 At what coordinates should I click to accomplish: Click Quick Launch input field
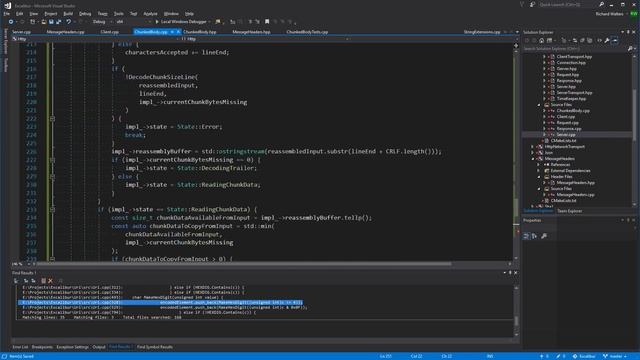568,4
